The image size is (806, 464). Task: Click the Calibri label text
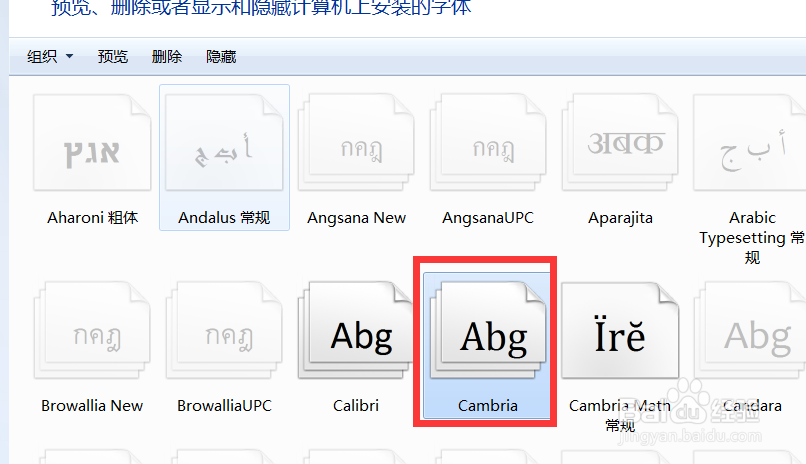click(356, 406)
